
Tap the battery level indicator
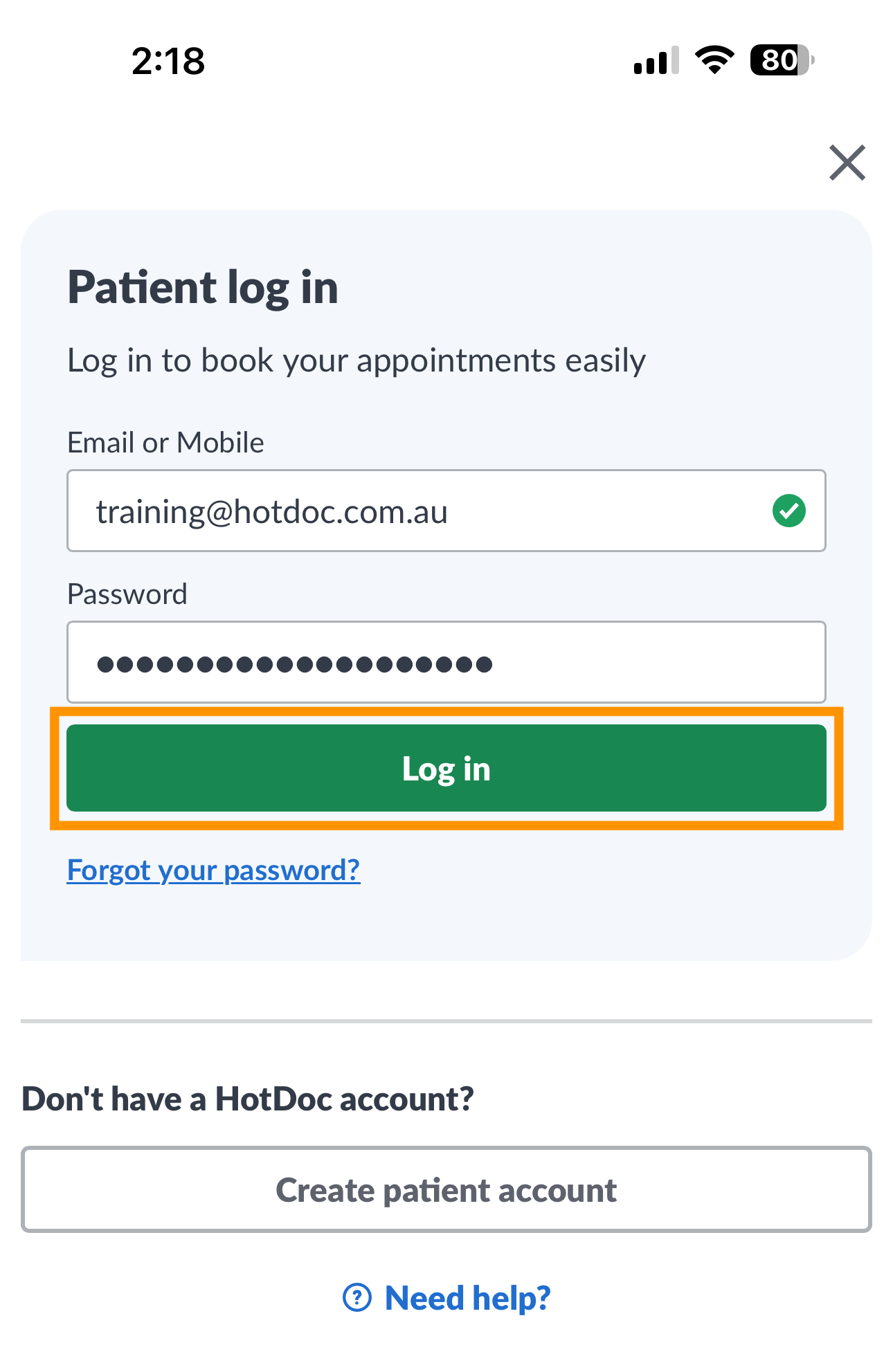click(782, 60)
